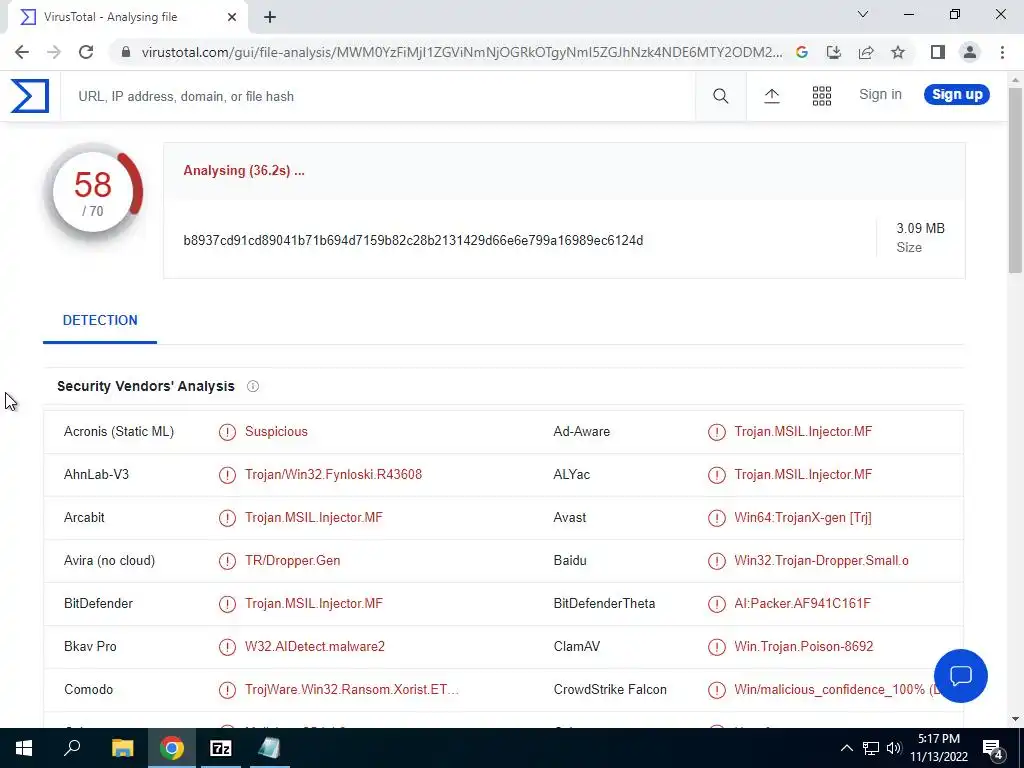Click info icon next to Security Vendors' Analysis
This screenshot has width=1024, height=768.
[x=253, y=386]
